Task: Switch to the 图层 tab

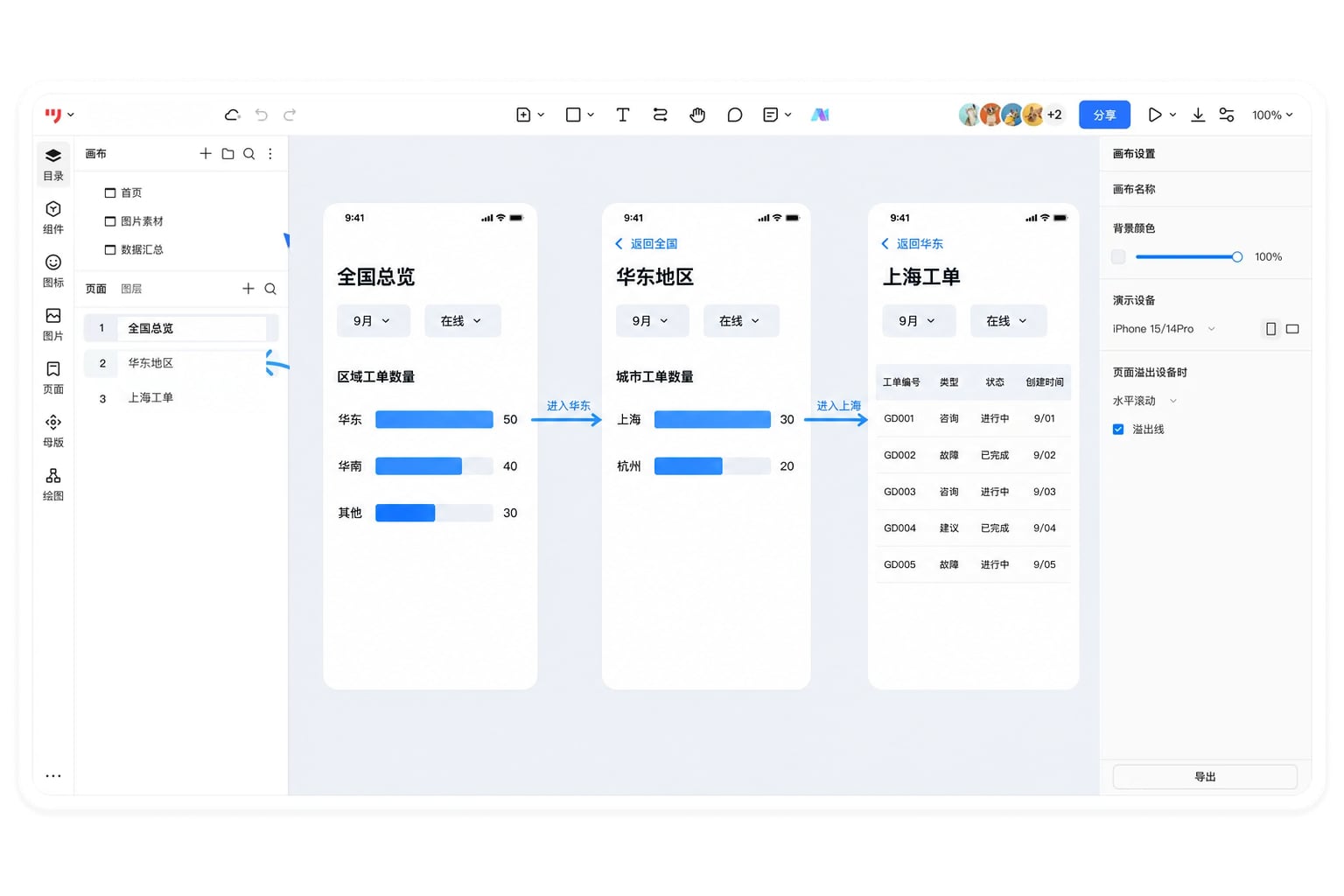Action: coord(131,289)
